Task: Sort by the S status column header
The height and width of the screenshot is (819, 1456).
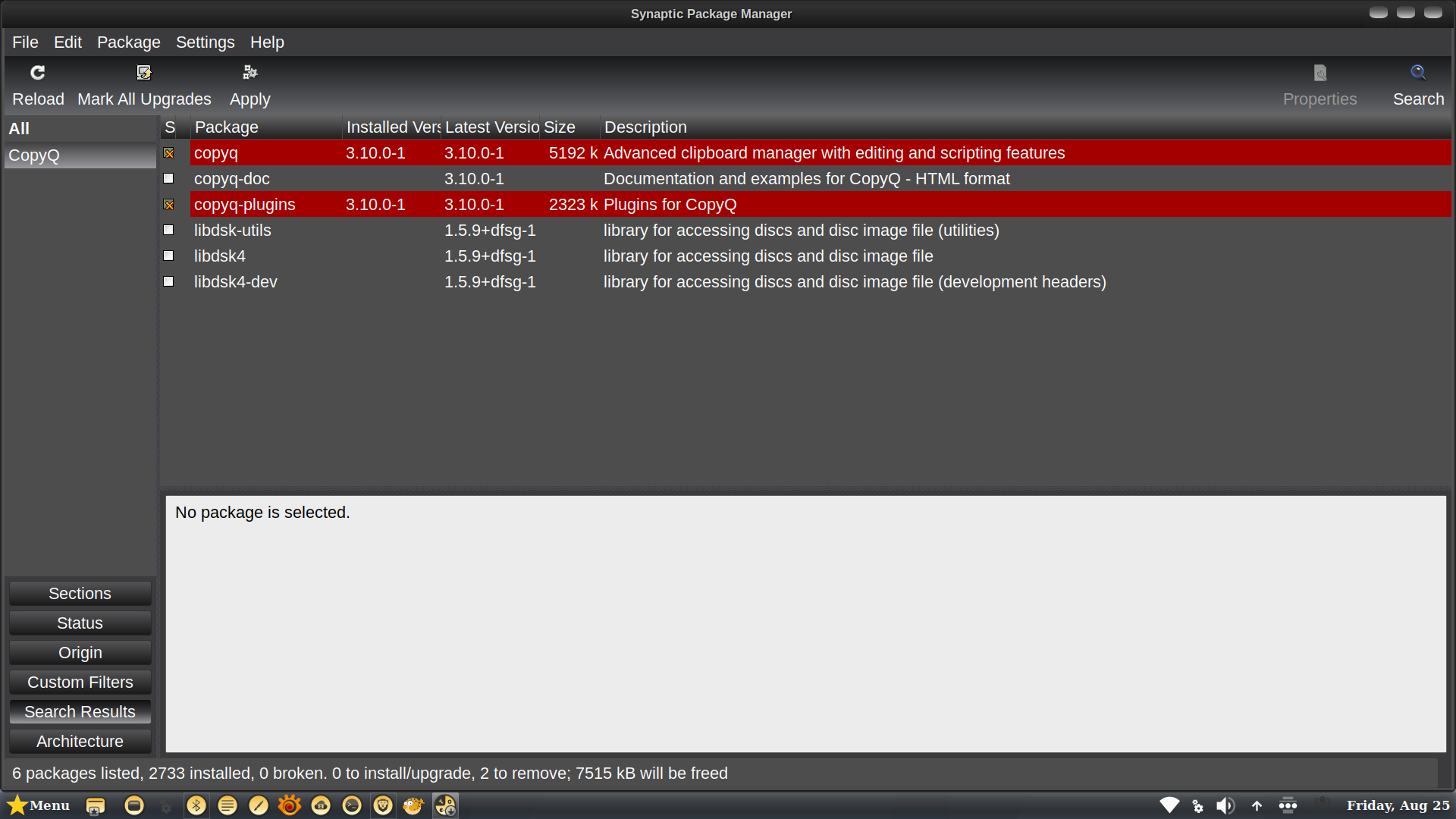Action: pos(170,127)
